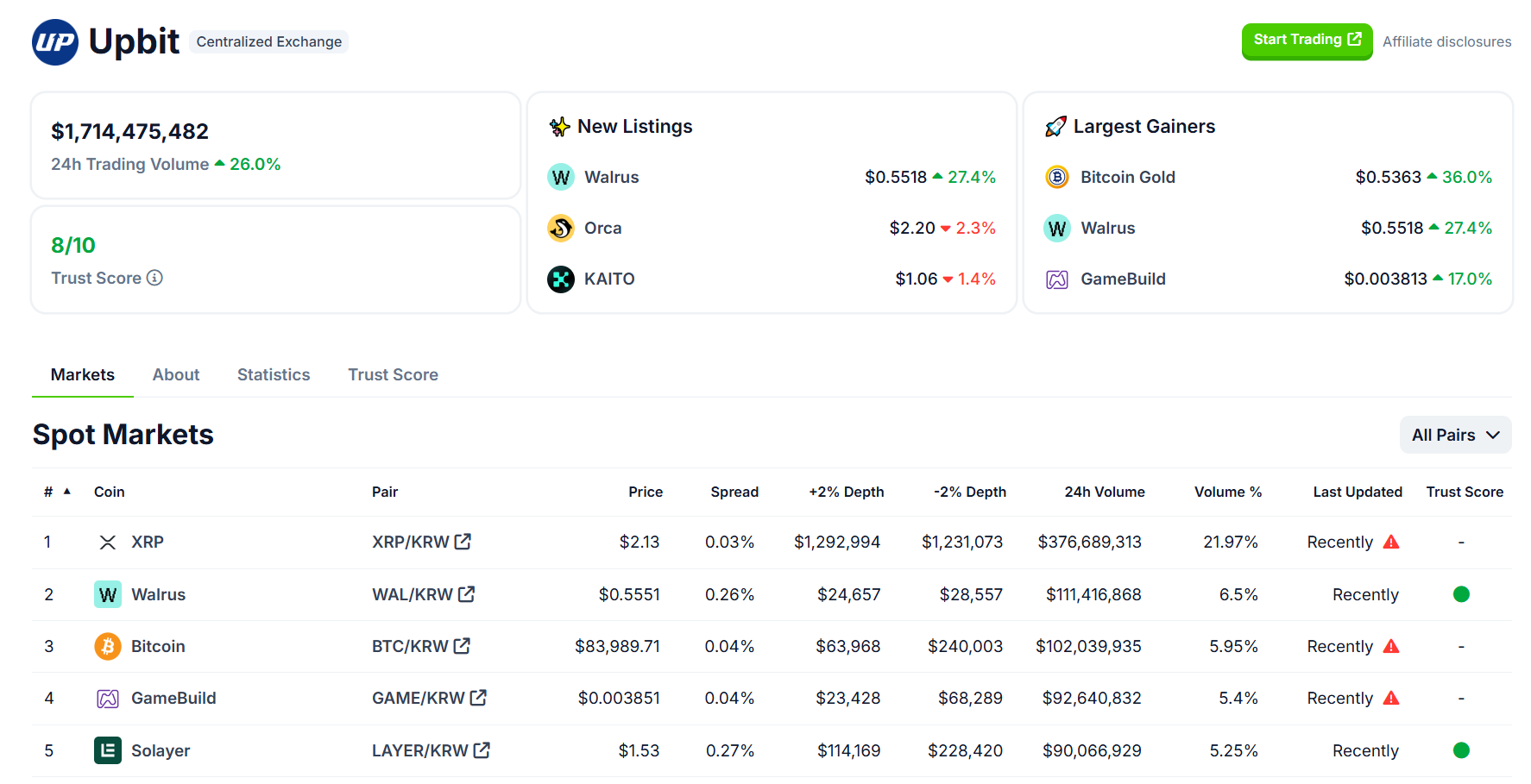Image resolution: width=1531 pixels, height=784 pixels.
Task: Click the warning icon in XRP row
Action: [1391, 542]
